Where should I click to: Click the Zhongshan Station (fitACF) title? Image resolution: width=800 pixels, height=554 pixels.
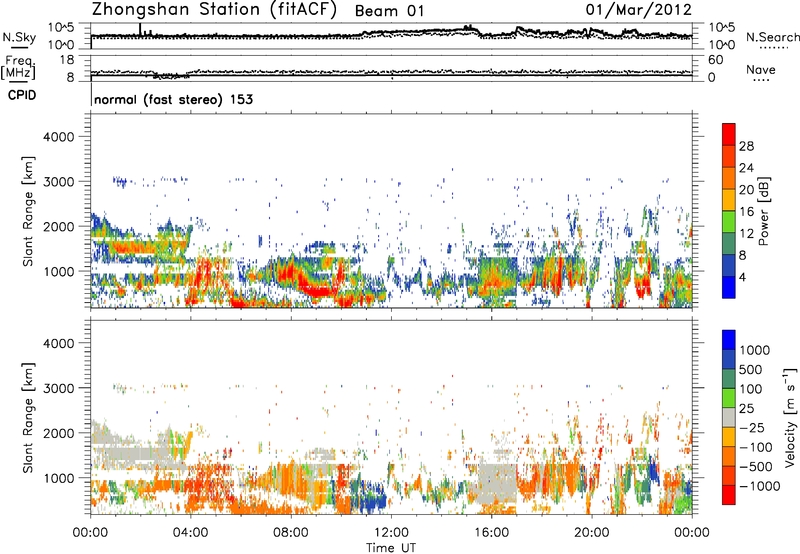pos(214,10)
